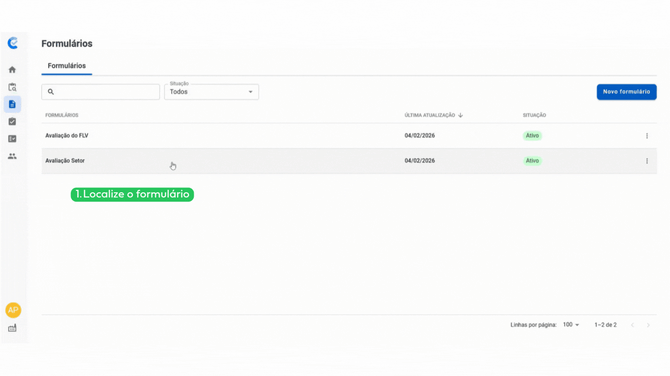Open the users group icon in sidebar
Viewport: 670px width, 376px height.
tap(12, 156)
